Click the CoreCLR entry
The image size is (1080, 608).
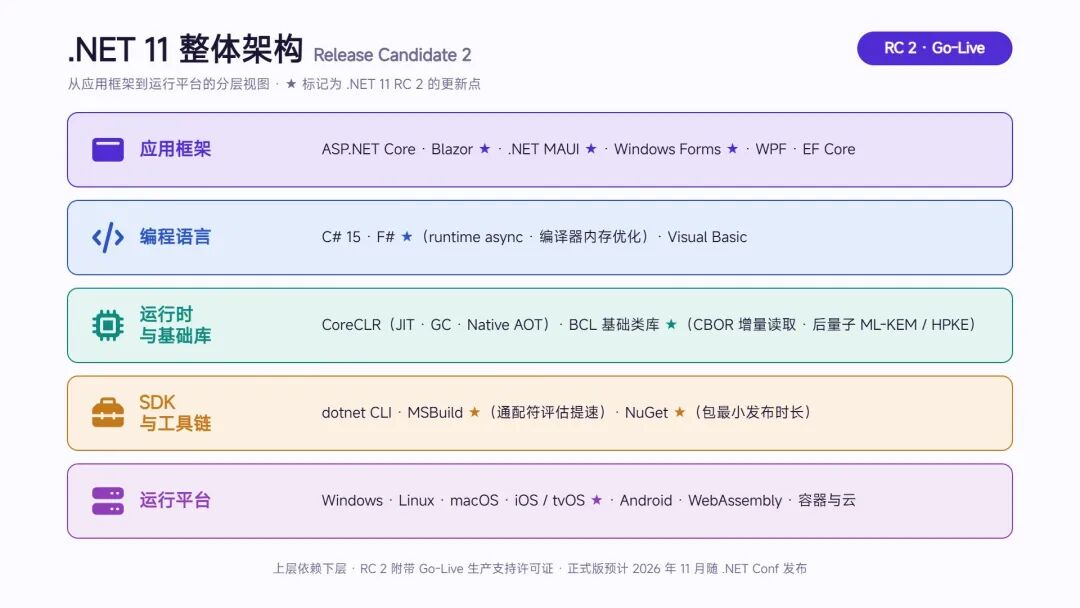pyautogui.click(x=351, y=324)
